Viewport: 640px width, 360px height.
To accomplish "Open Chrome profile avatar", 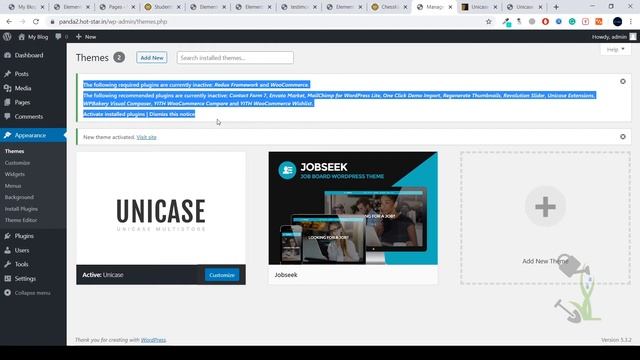I will tap(618, 22).
